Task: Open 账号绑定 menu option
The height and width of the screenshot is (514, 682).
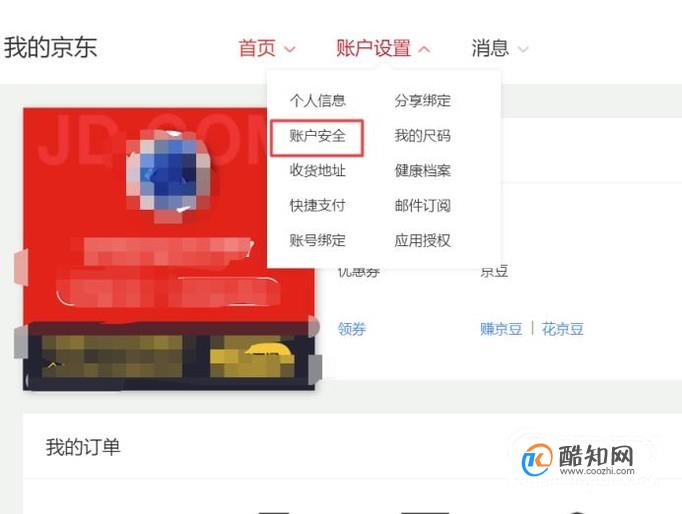Action: 318,240
